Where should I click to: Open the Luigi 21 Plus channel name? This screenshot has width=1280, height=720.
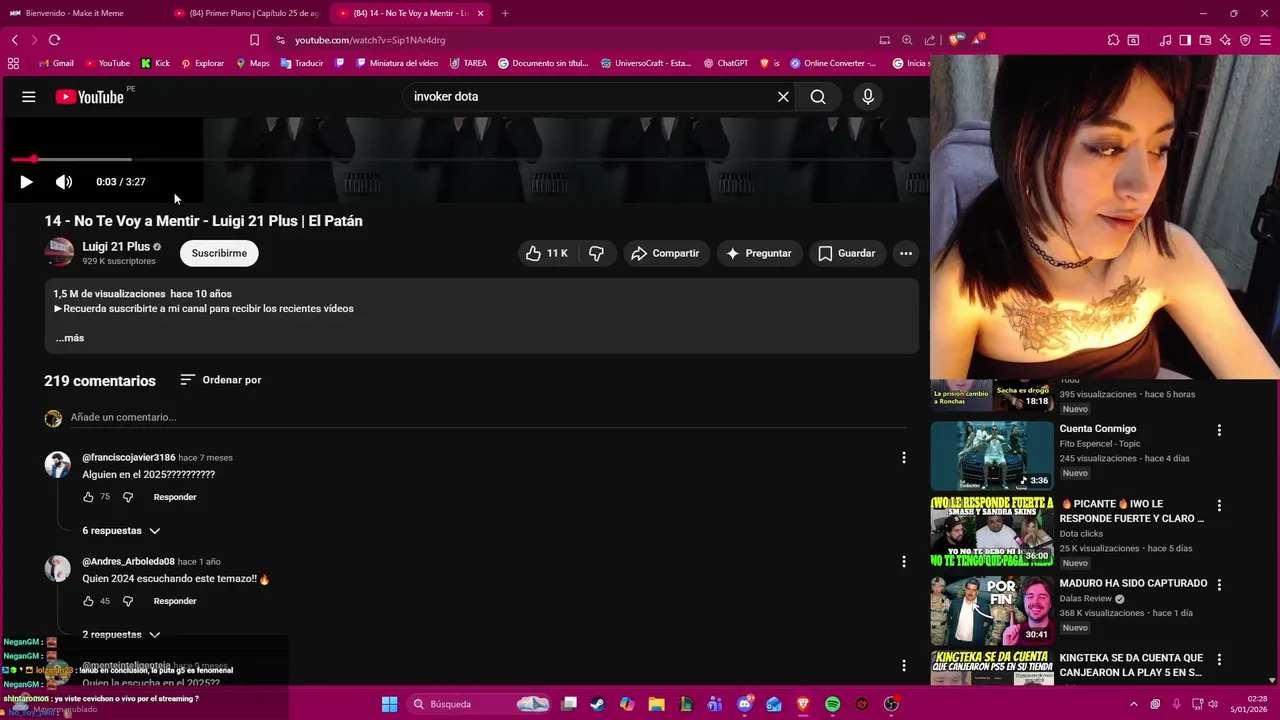[x=116, y=246]
